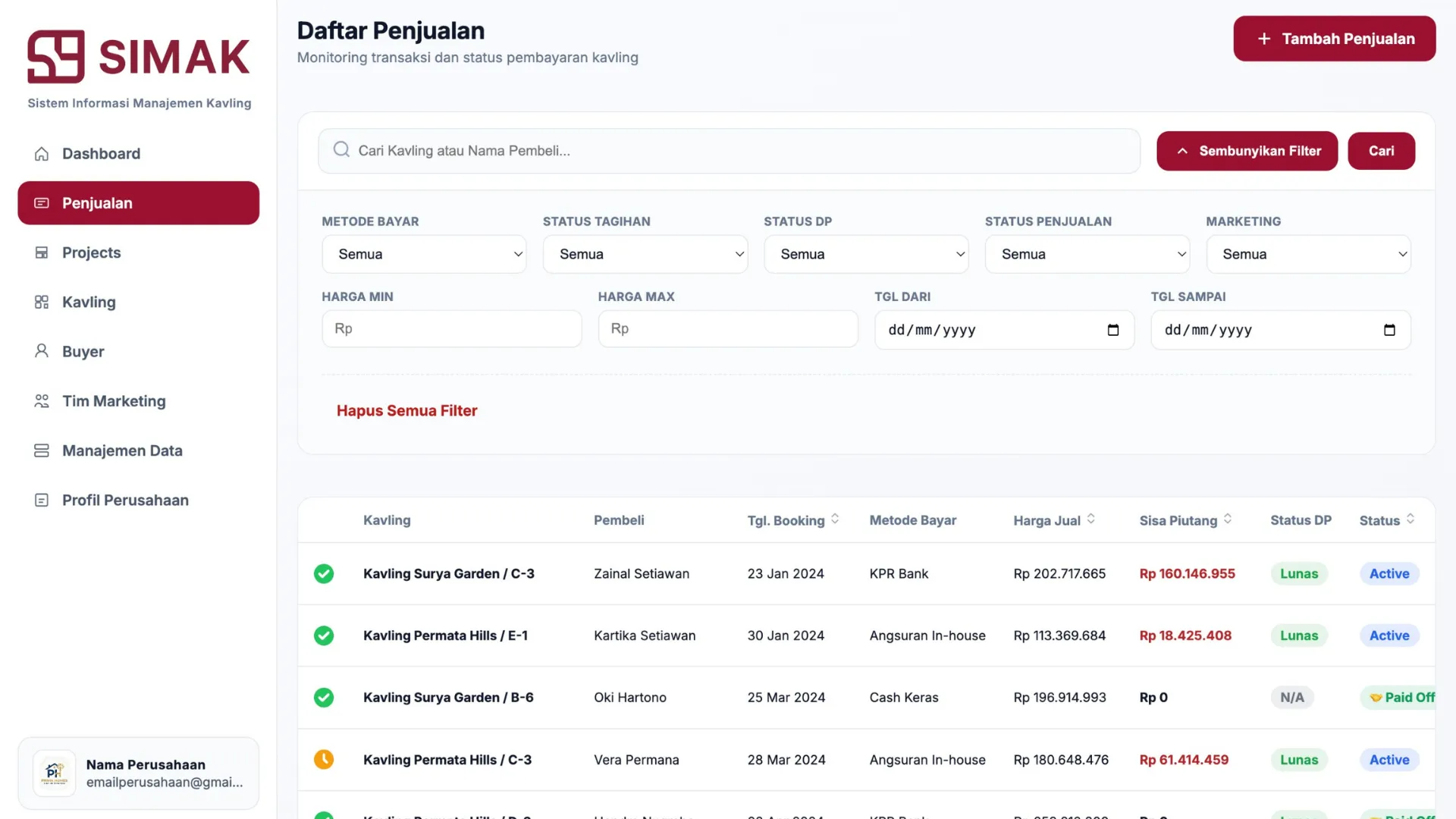Click orange clock icon for Vera Permana row
Screen dimensions: 1456x819
pos(324,759)
